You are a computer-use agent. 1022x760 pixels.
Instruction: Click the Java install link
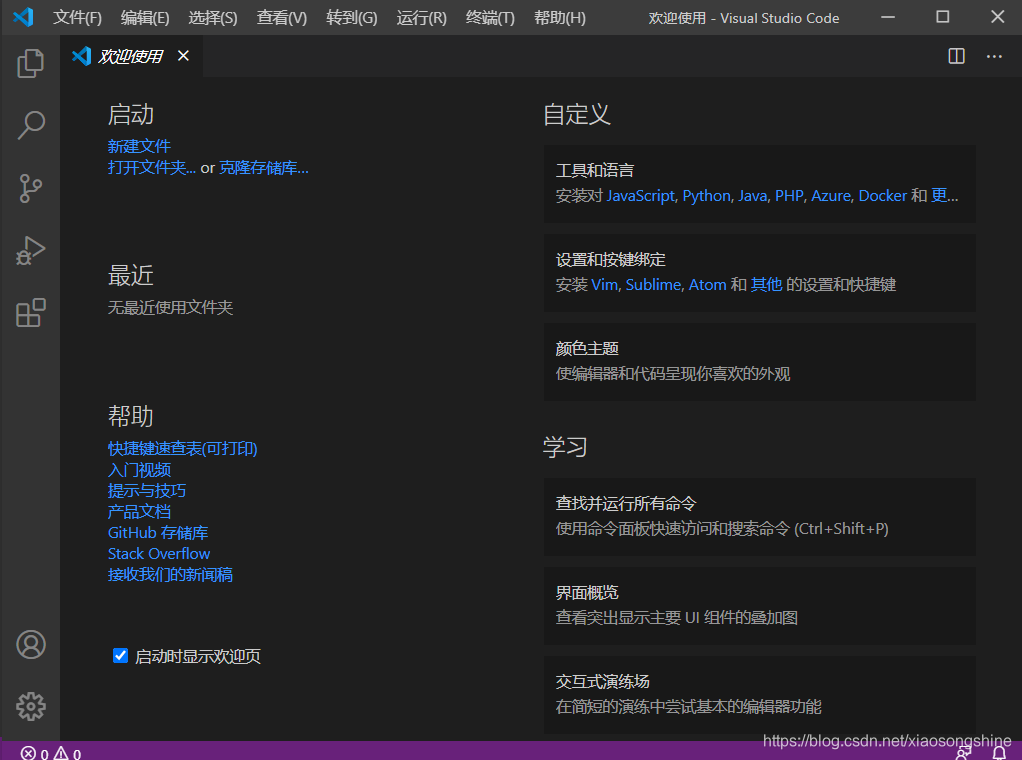point(752,196)
